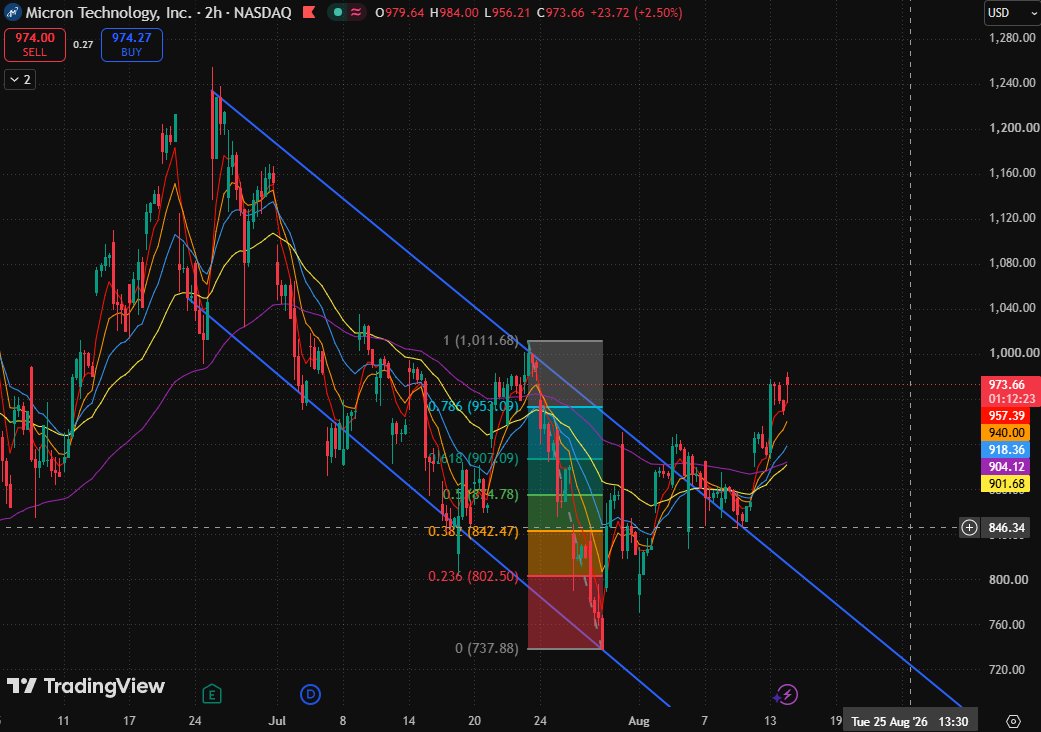1041x732 pixels.
Task: Click the blue 918.36 moving average label
Action: click(x=1006, y=449)
